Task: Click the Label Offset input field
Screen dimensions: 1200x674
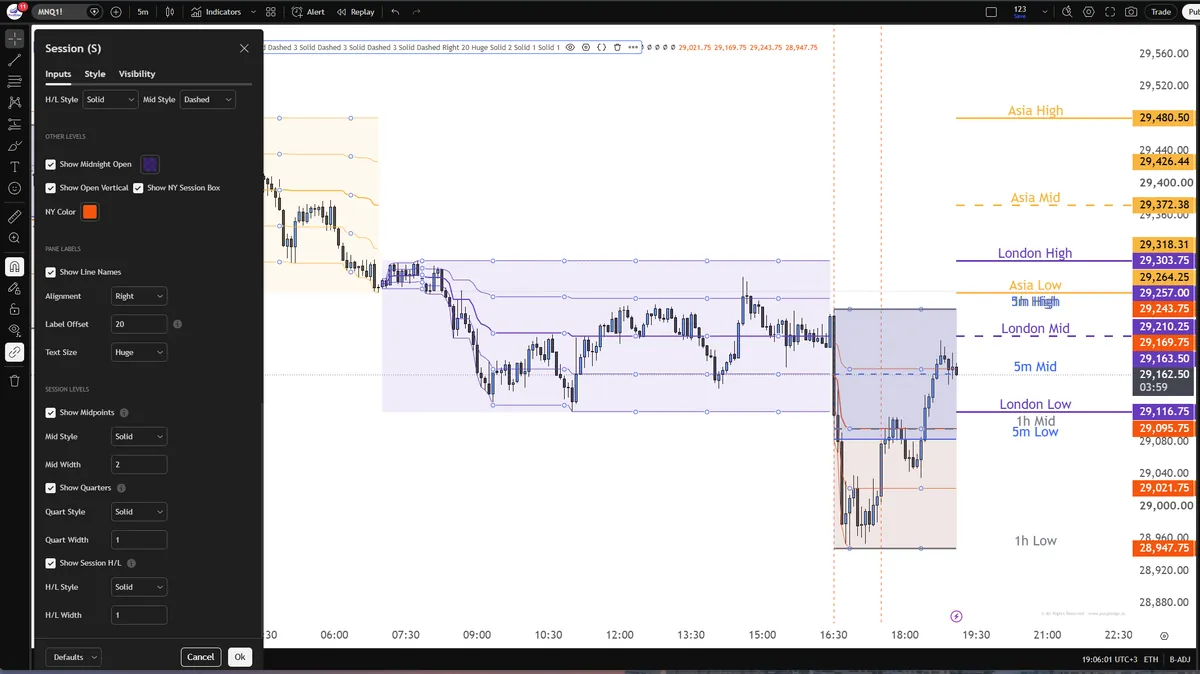Action: point(139,324)
